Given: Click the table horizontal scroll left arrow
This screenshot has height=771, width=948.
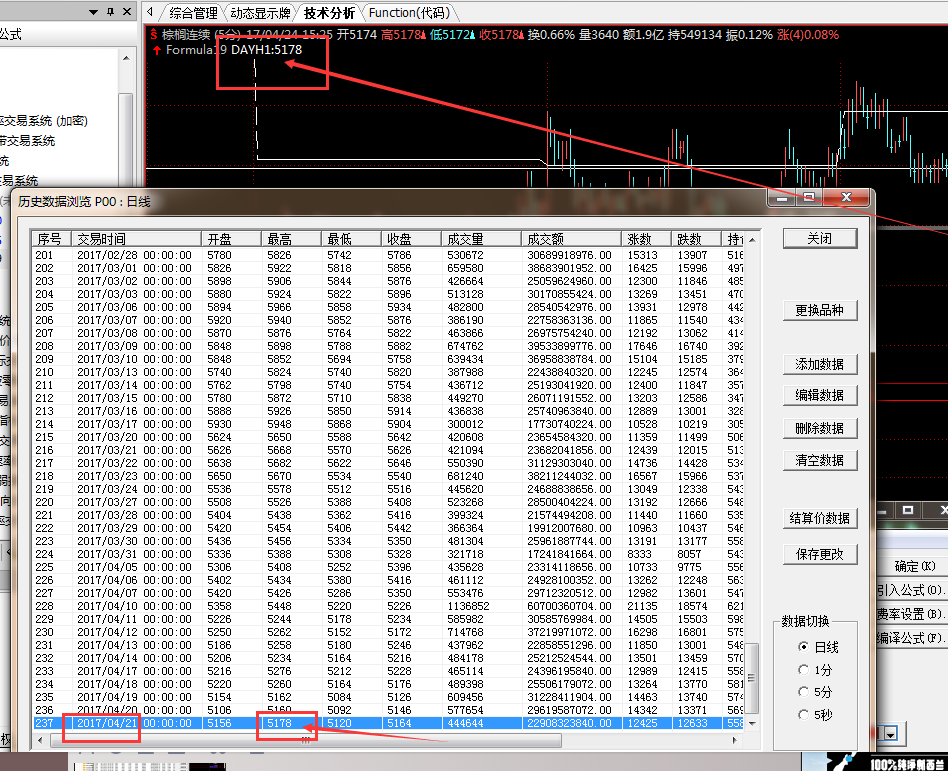Looking at the screenshot, I should click(x=41, y=740).
